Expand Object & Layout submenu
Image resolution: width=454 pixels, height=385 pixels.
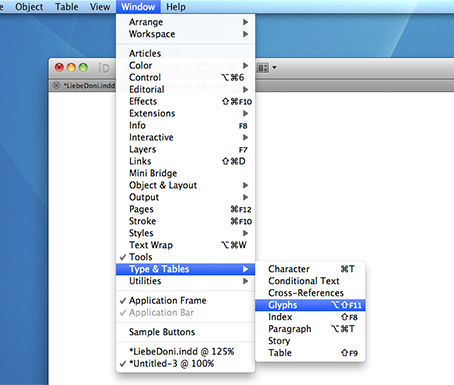point(185,185)
